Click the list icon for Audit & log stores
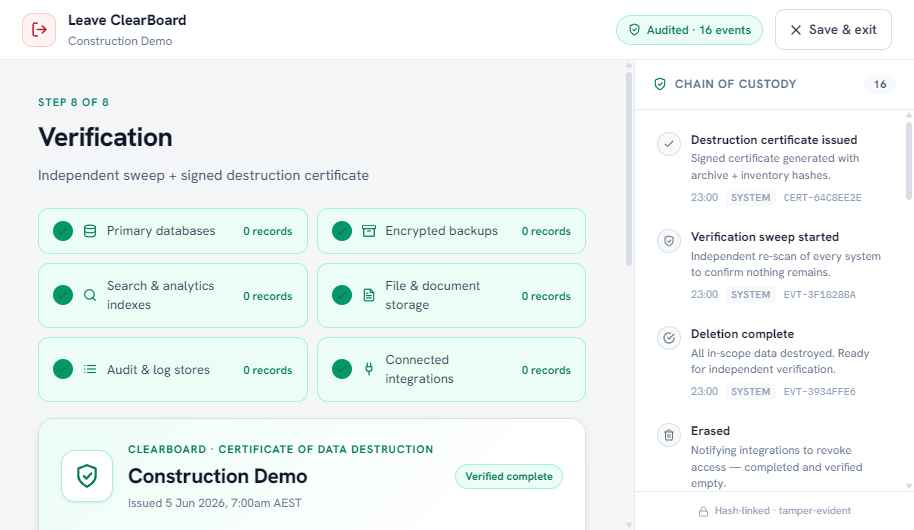Screen dimensions: 914x530 click(90, 369)
